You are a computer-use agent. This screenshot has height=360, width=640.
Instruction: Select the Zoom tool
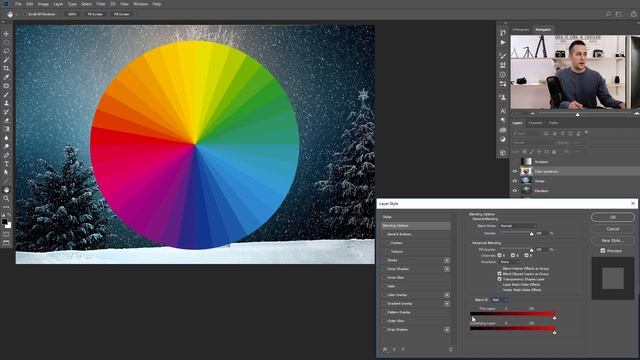6,198
